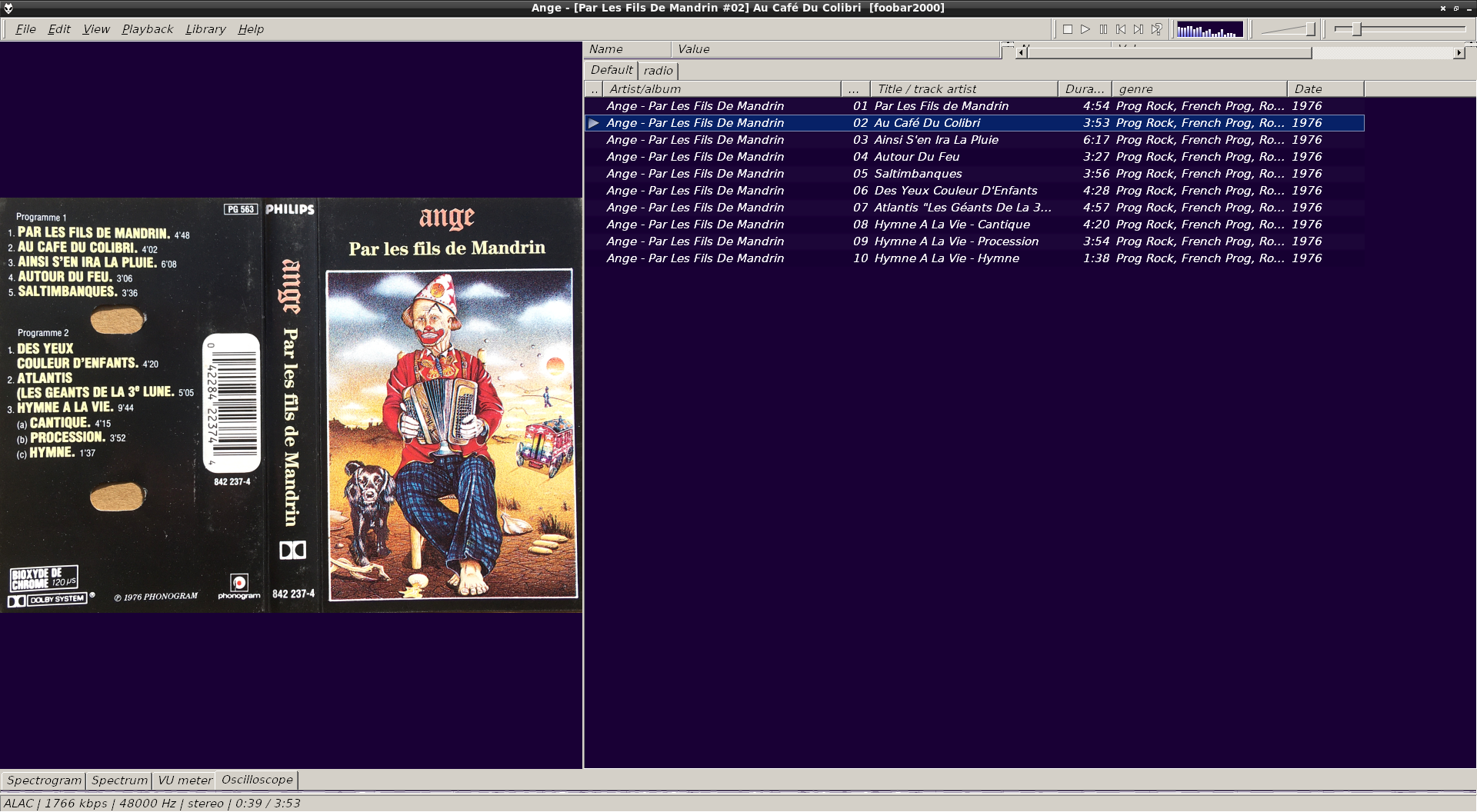
Task: Click the track number column header
Action: coord(855,89)
